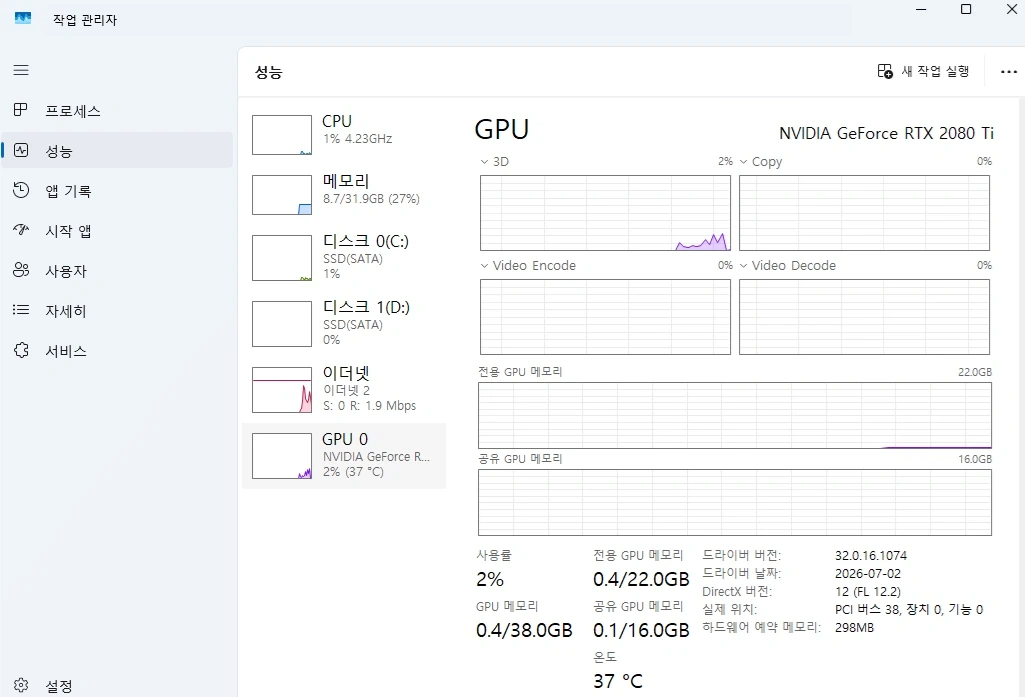
Task: Open 자세히 (Details) list icon
Action: point(21,310)
